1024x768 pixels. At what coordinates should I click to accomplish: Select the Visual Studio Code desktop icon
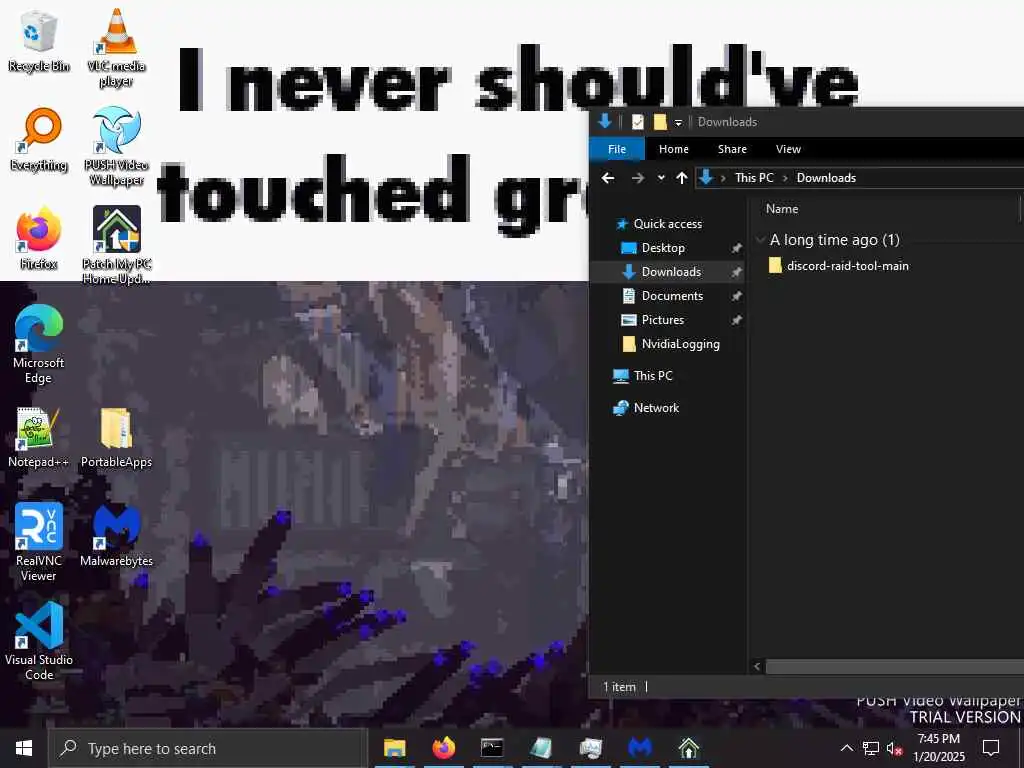tap(39, 641)
